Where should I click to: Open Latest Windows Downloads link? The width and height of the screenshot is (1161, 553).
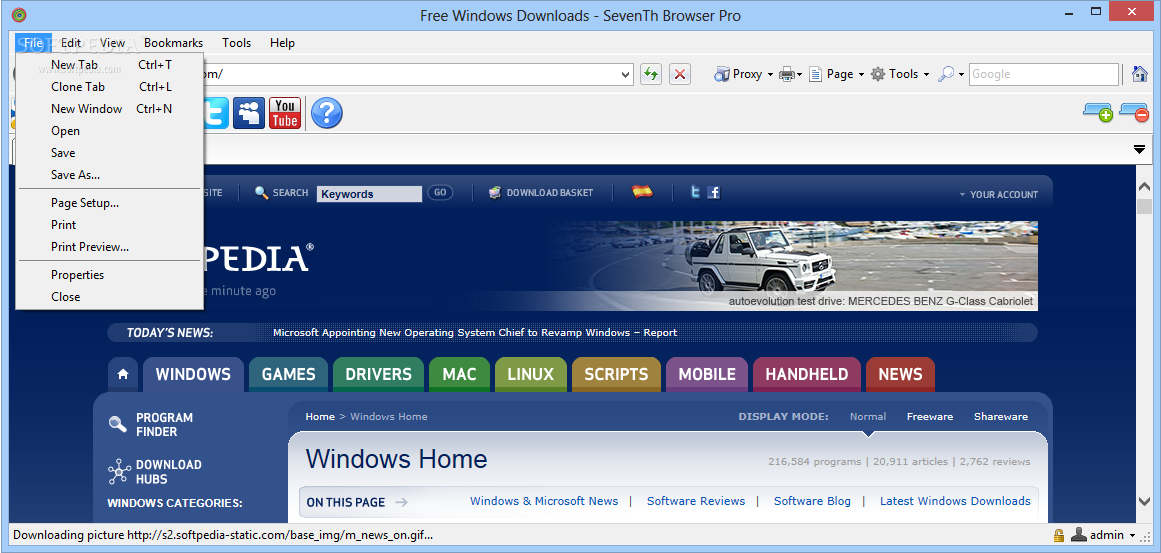(955, 501)
